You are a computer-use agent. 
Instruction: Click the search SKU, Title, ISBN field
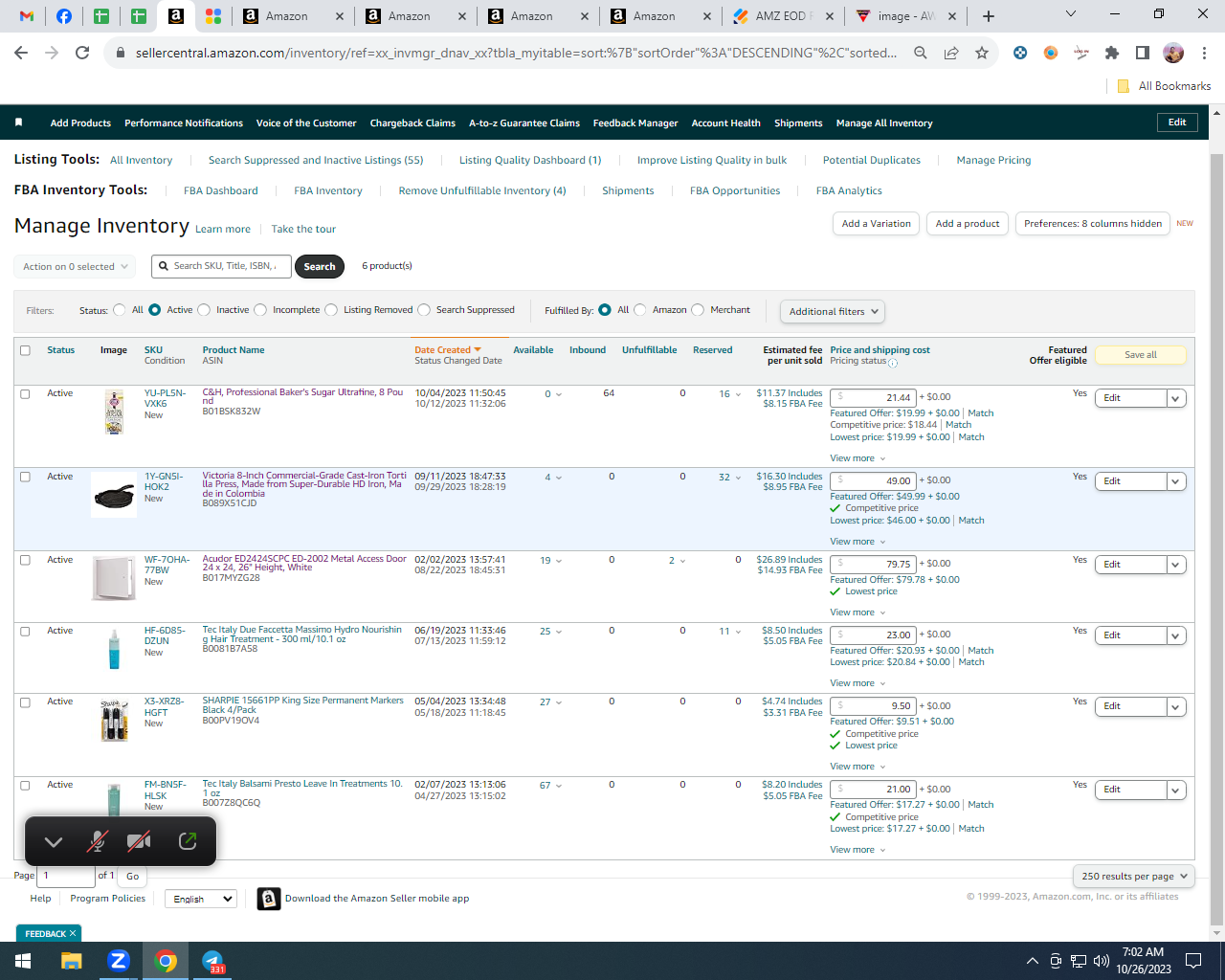click(x=221, y=266)
